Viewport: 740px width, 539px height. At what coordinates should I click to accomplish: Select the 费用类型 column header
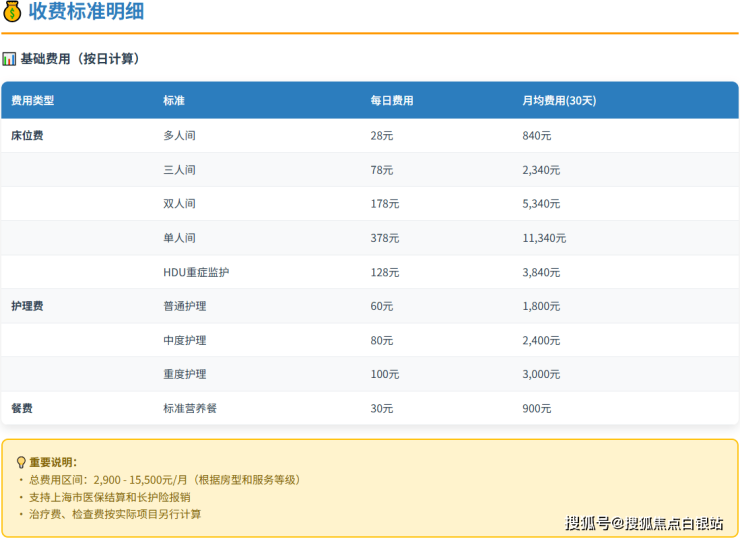pyautogui.click(x=32, y=101)
